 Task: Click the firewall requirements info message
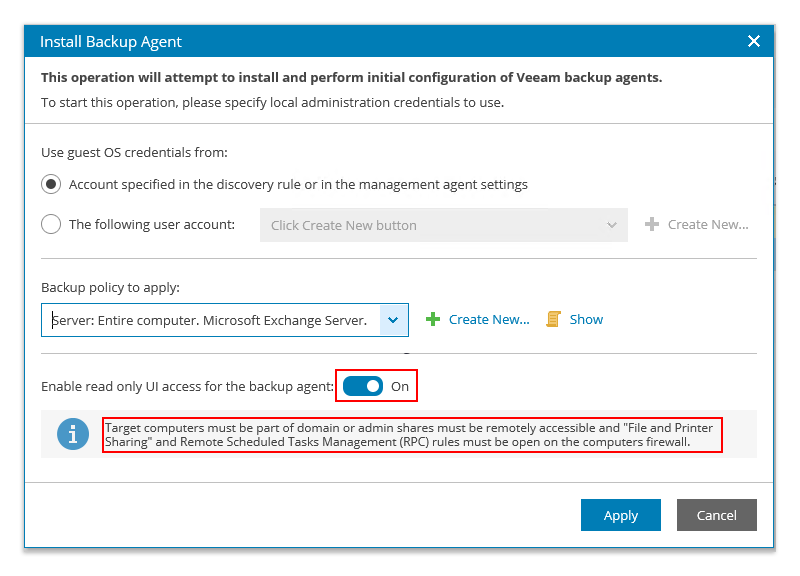coord(412,435)
